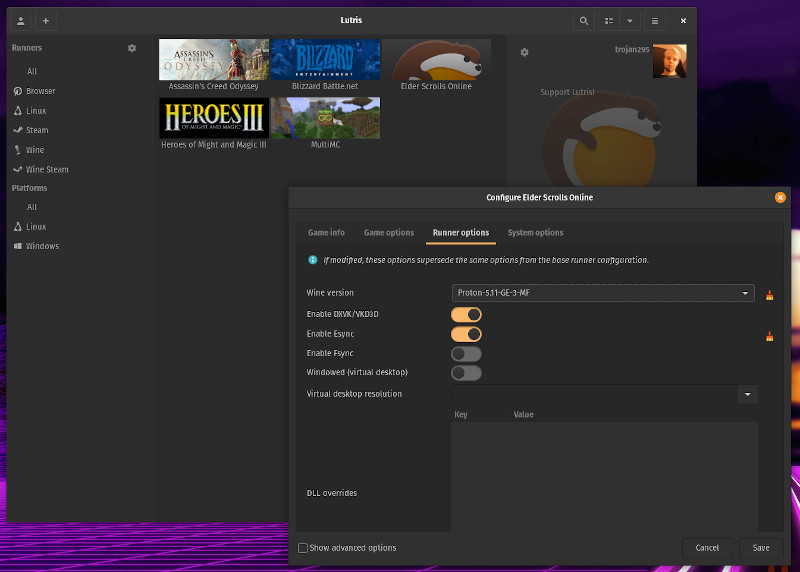Click the Value column header in DLL overrides
Image resolution: width=800 pixels, height=572 pixels.
tap(523, 414)
